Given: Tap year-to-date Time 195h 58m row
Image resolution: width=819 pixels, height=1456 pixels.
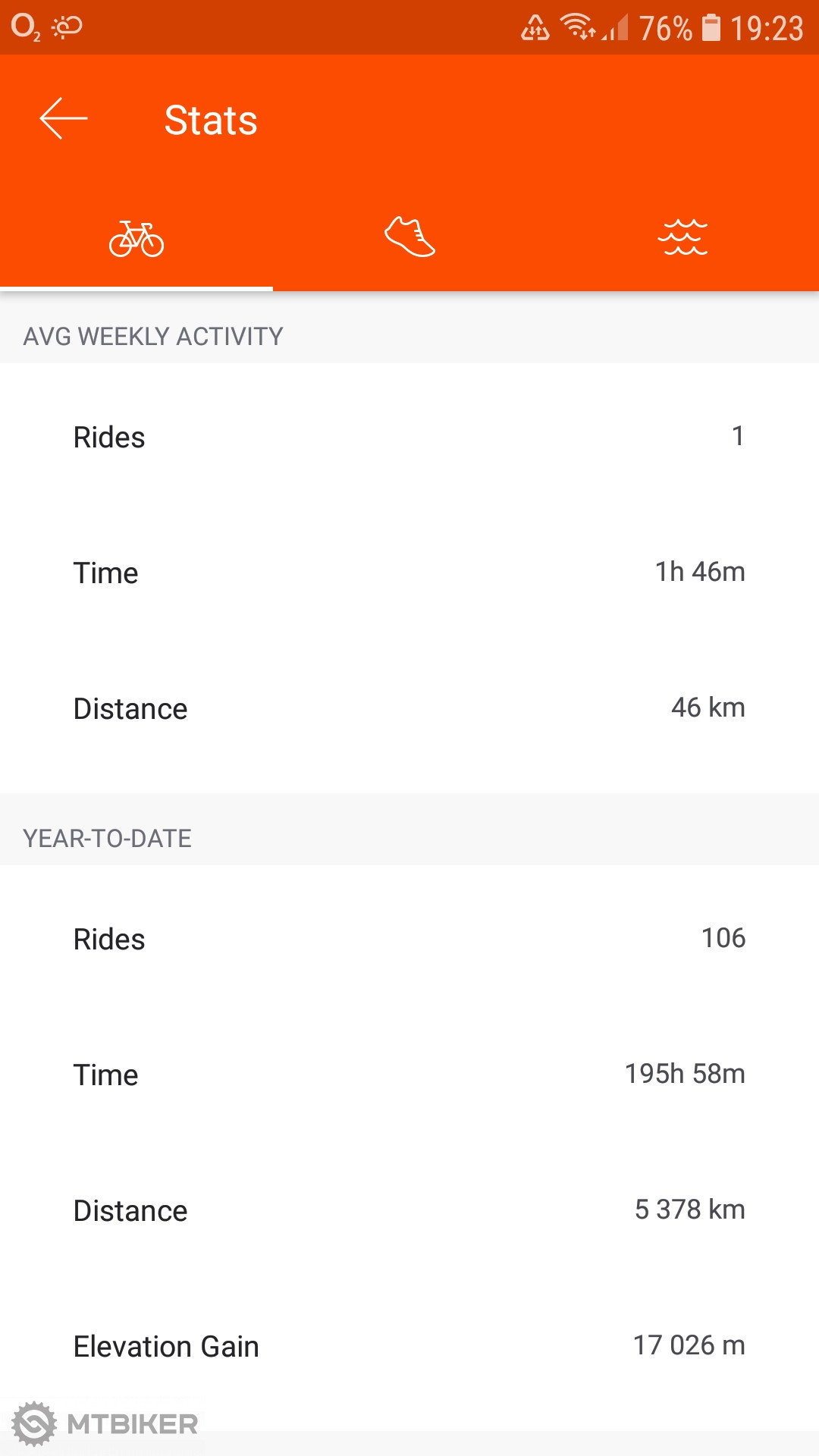Looking at the screenshot, I should click(409, 1075).
